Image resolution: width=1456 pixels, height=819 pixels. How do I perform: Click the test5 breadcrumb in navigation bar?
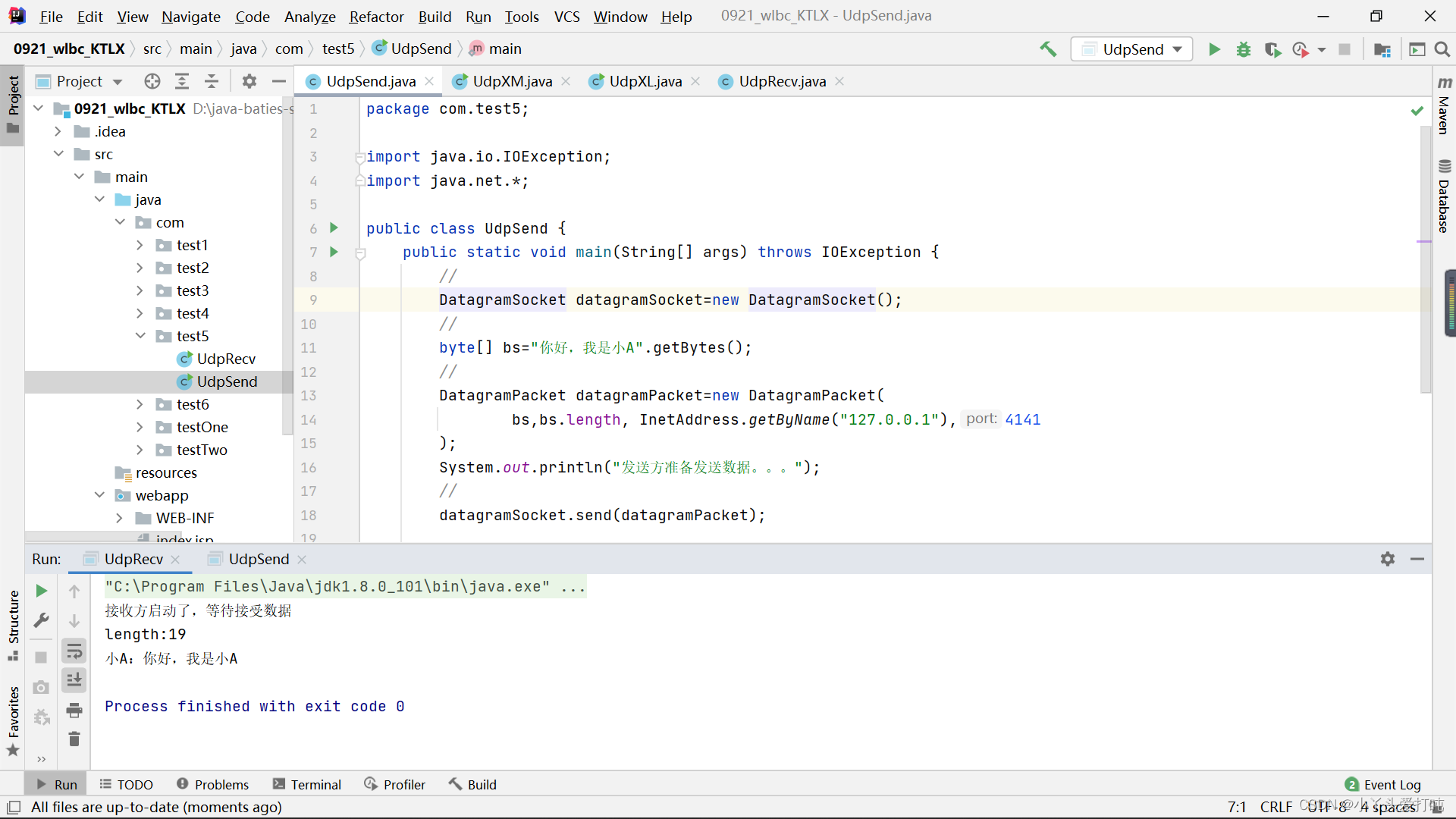click(x=338, y=49)
